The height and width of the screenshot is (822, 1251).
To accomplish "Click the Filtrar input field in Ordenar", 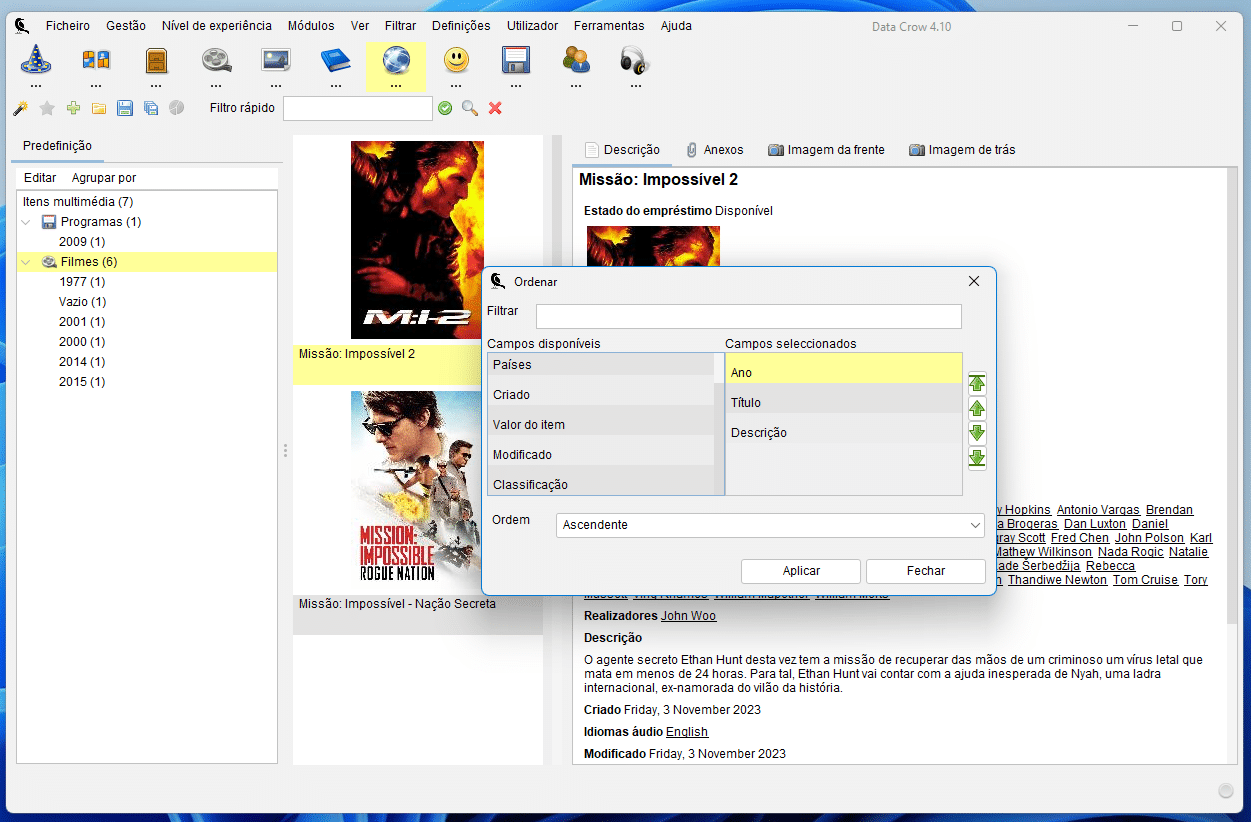I will (749, 316).
